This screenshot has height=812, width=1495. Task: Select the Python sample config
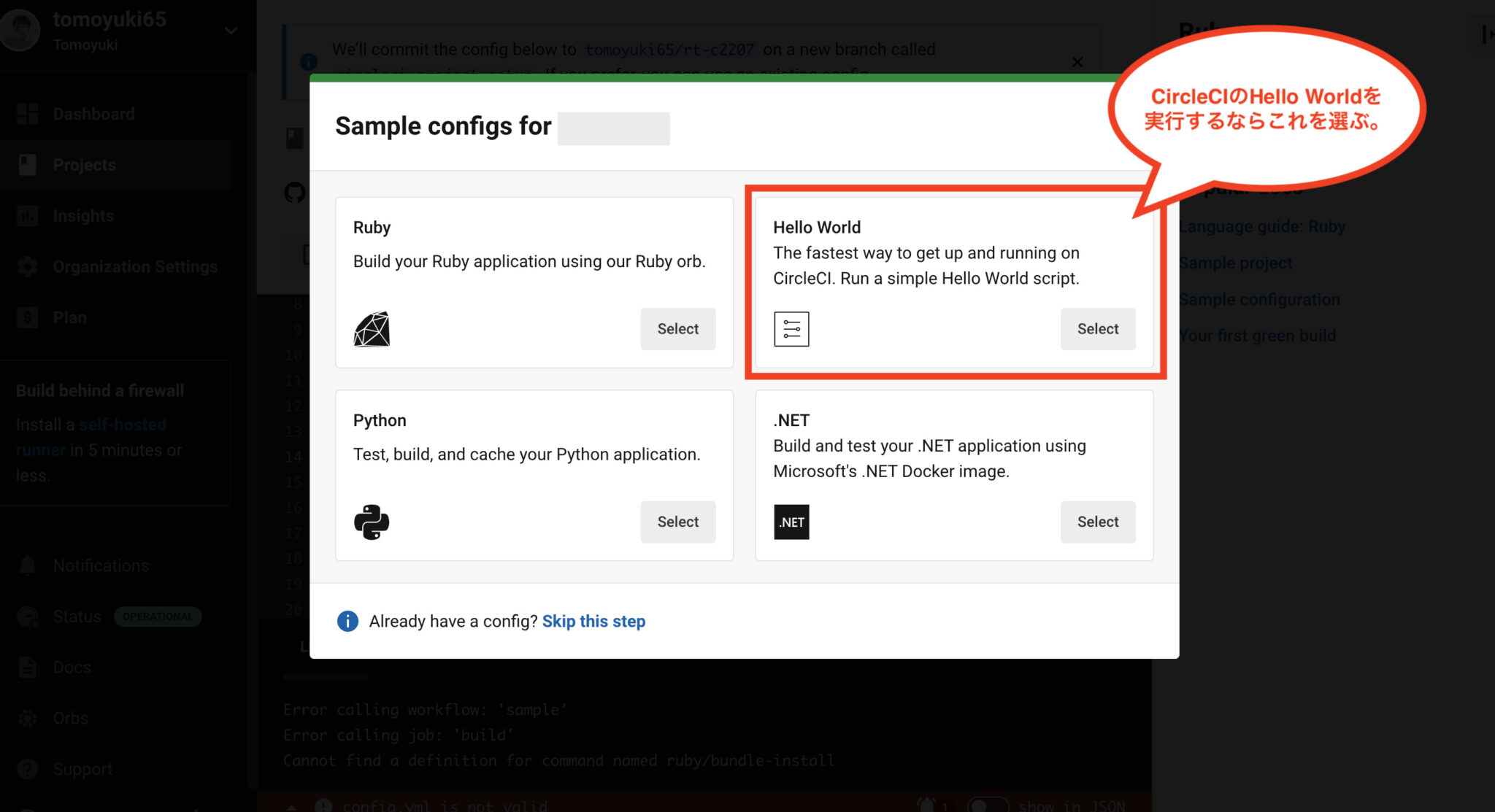(677, 522)
